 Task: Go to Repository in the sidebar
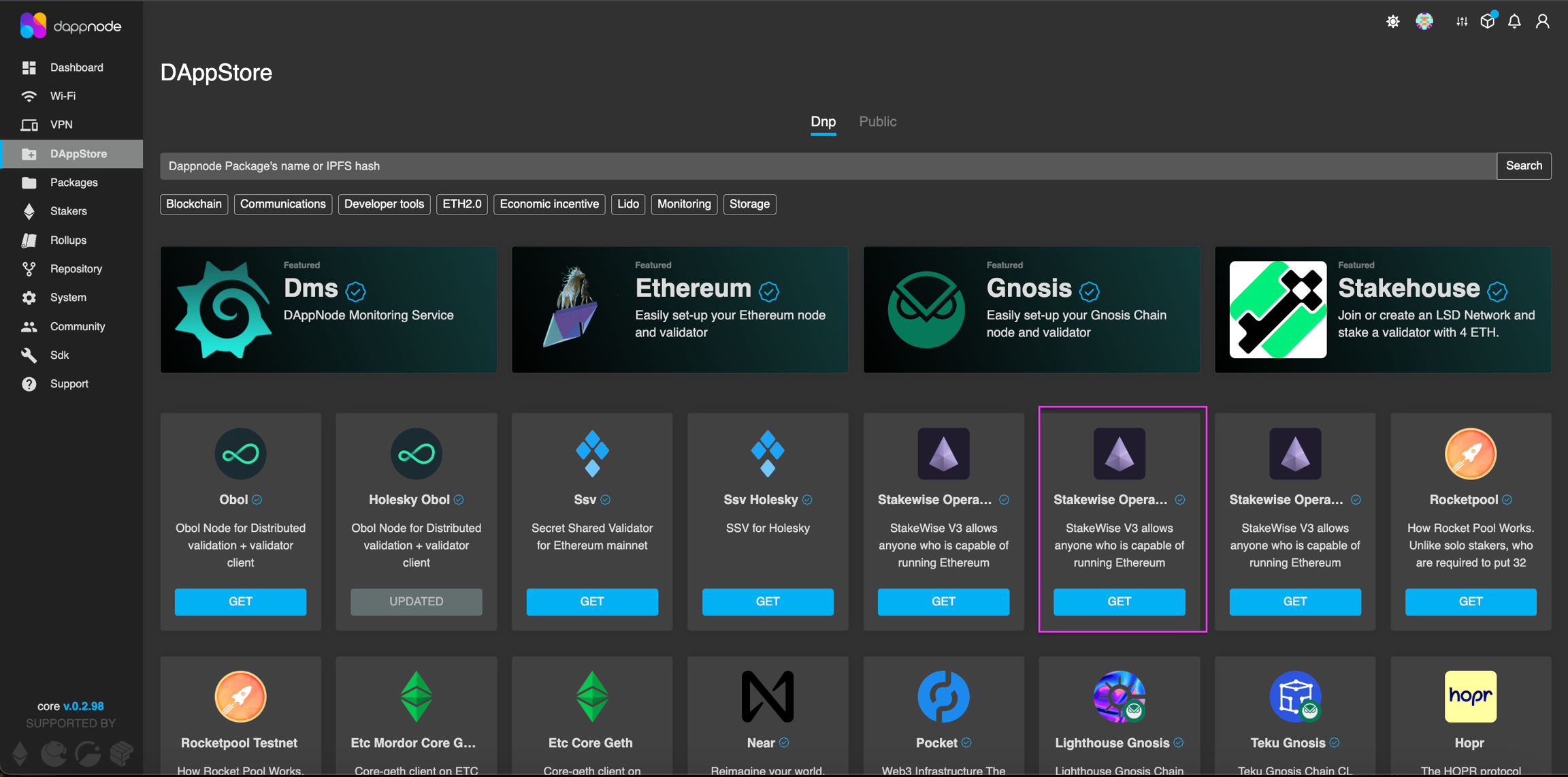pos(76,269)
